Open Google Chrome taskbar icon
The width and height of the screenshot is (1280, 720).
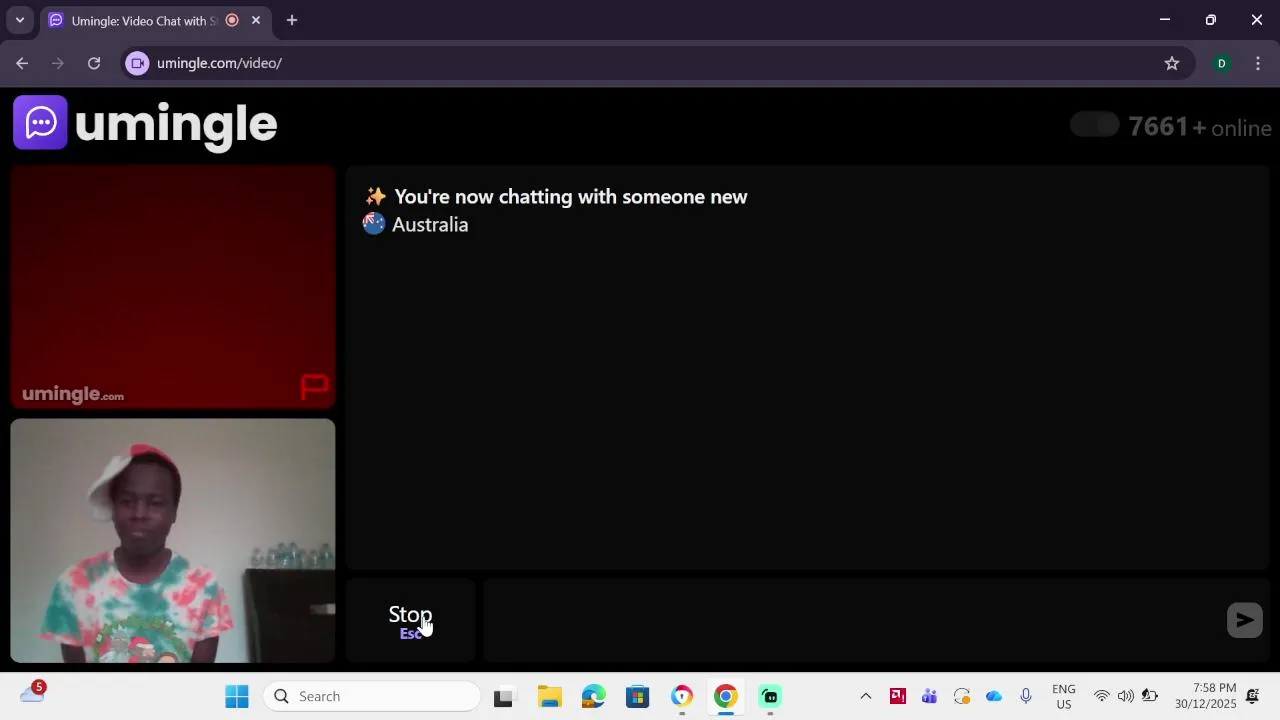pyautogui.click(x=726, y=696)
